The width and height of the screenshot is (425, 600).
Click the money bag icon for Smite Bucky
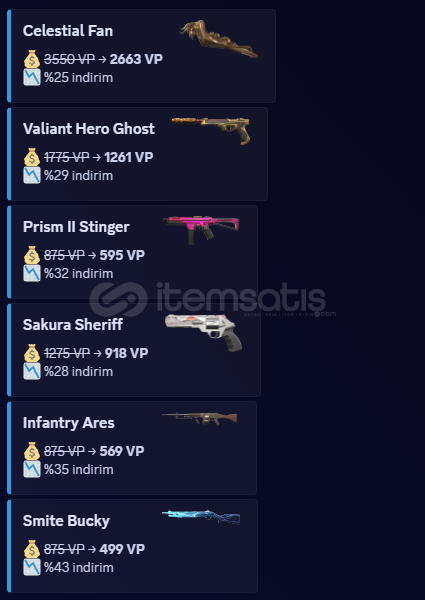click(x=32, y=549)
